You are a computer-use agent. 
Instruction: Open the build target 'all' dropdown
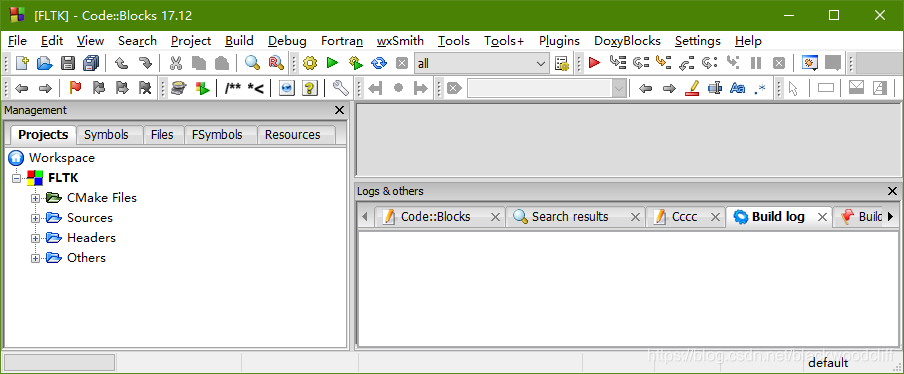[481, 63]
